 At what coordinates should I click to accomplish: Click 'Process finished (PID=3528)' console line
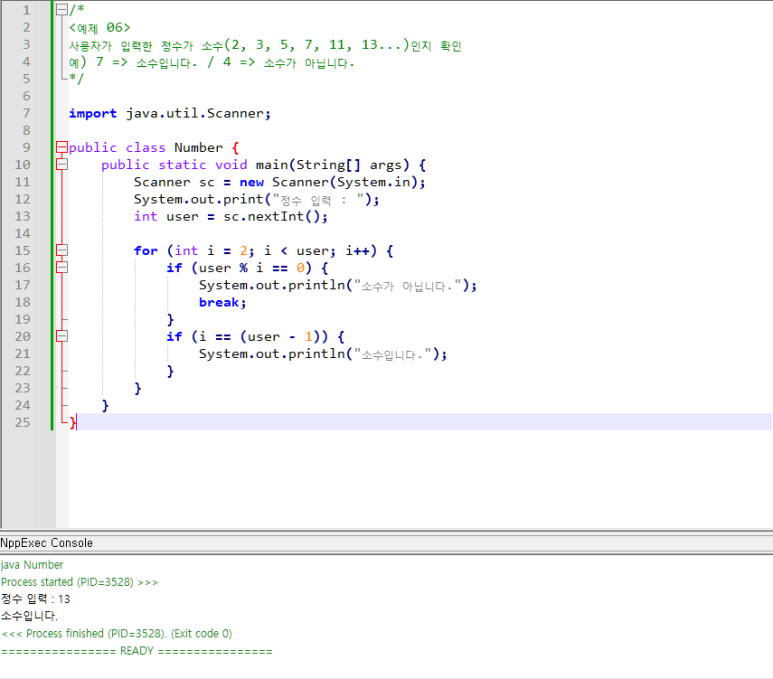pyautogui.click(x=117, y=633)
